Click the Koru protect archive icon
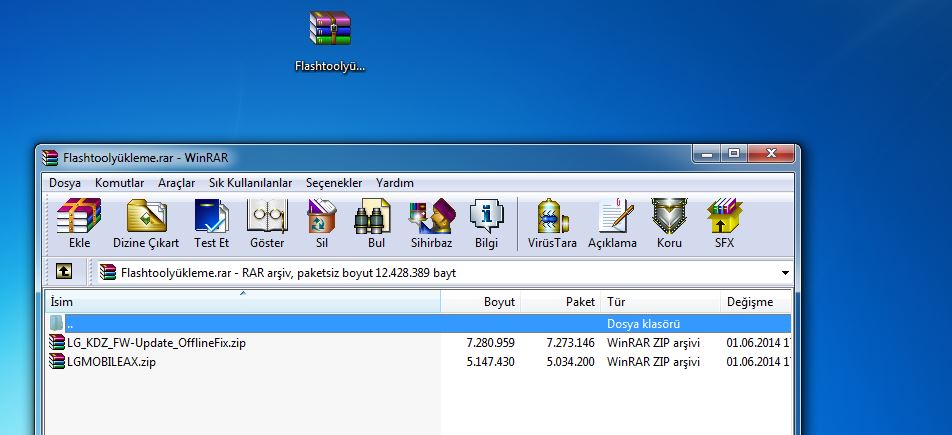The height and width of the screenshot is (435, 952). (x=669, y=216)
